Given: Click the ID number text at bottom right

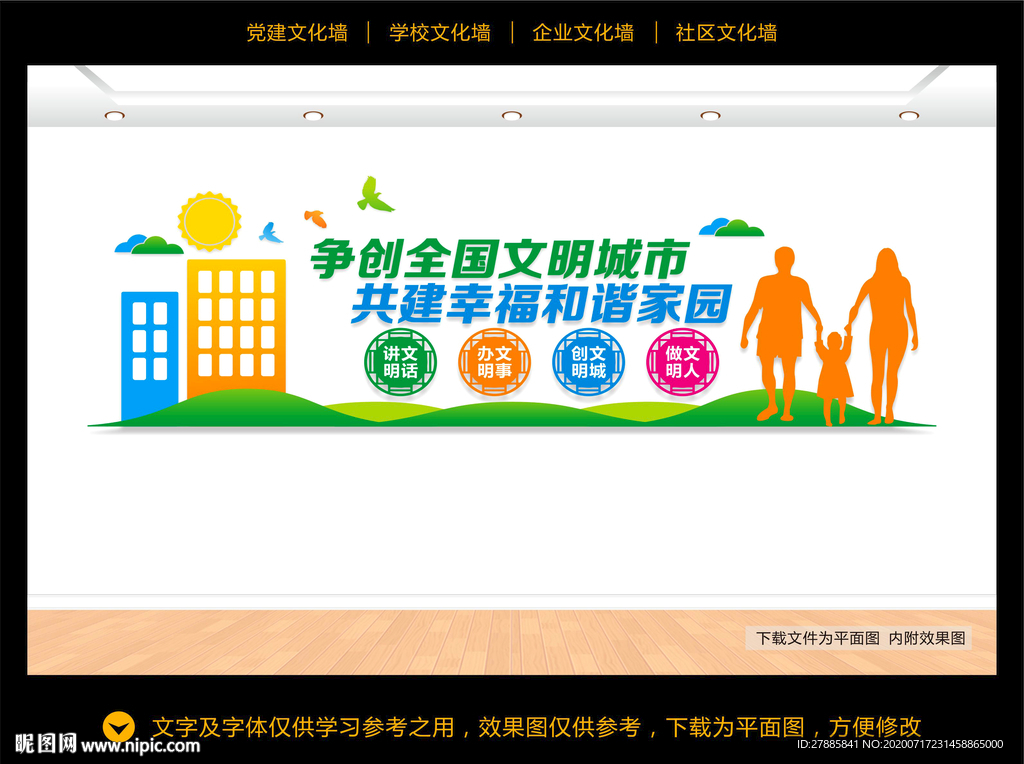Looking at the screenshot, I should pos(899,744).
